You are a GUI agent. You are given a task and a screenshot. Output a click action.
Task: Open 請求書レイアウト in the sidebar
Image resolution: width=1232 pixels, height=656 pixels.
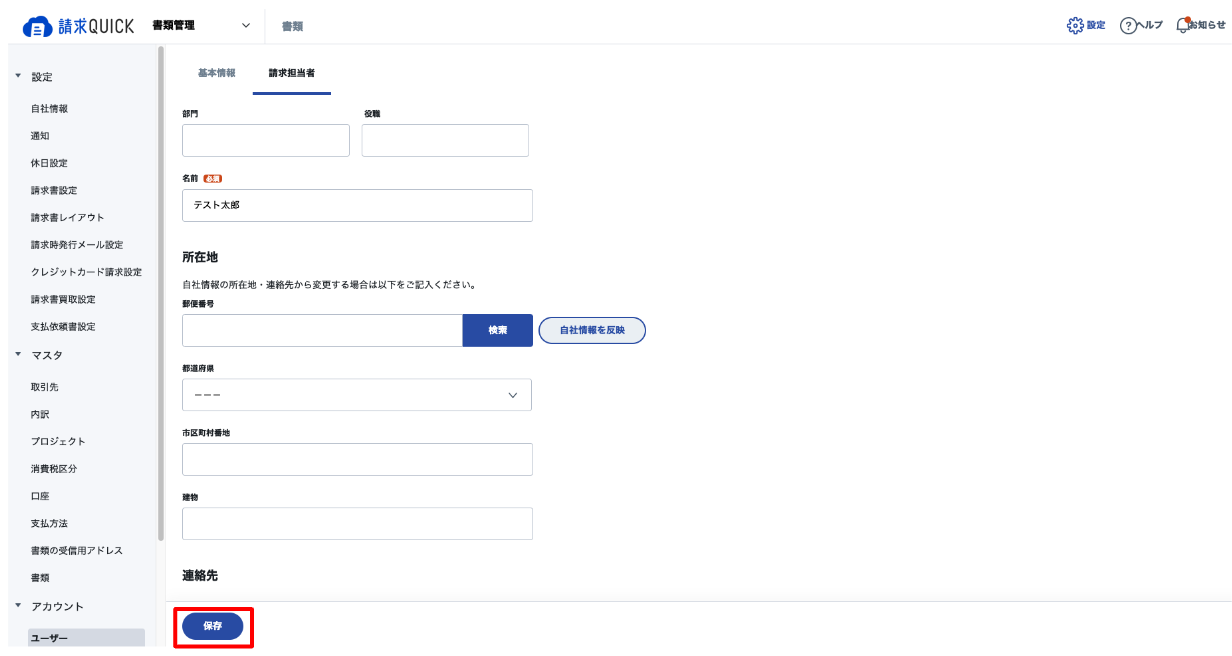coord(67,217)
